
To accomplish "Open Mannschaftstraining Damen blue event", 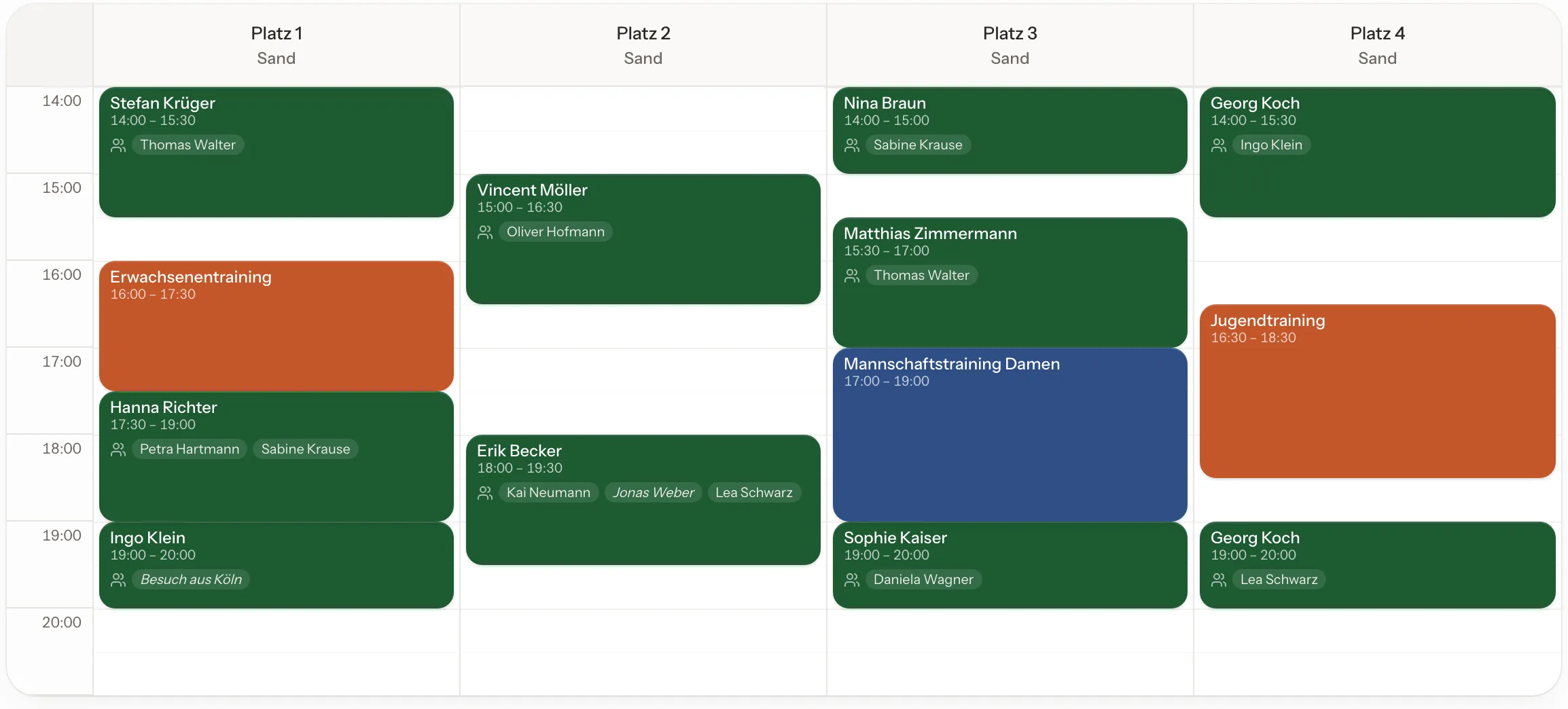I will [x=1010, y=435].
